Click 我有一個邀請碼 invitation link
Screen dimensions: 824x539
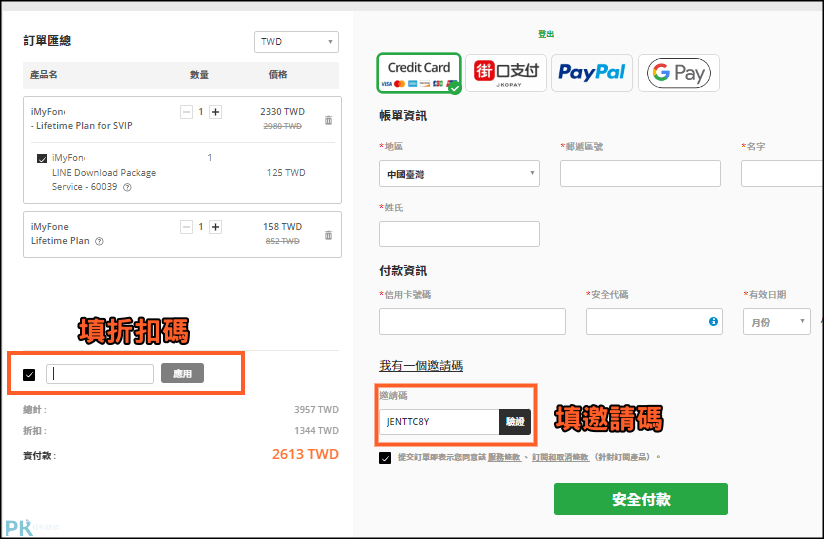pos(421,366)
